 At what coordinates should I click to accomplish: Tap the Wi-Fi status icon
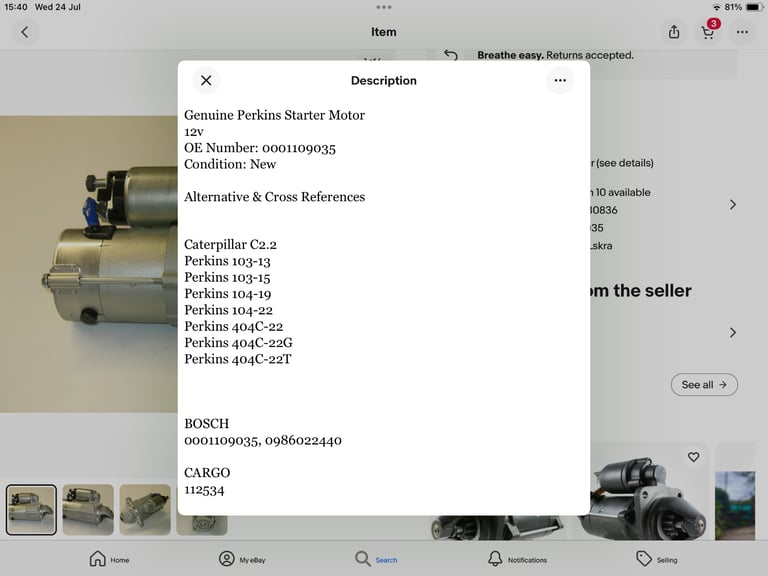click(x=717, y=7)
